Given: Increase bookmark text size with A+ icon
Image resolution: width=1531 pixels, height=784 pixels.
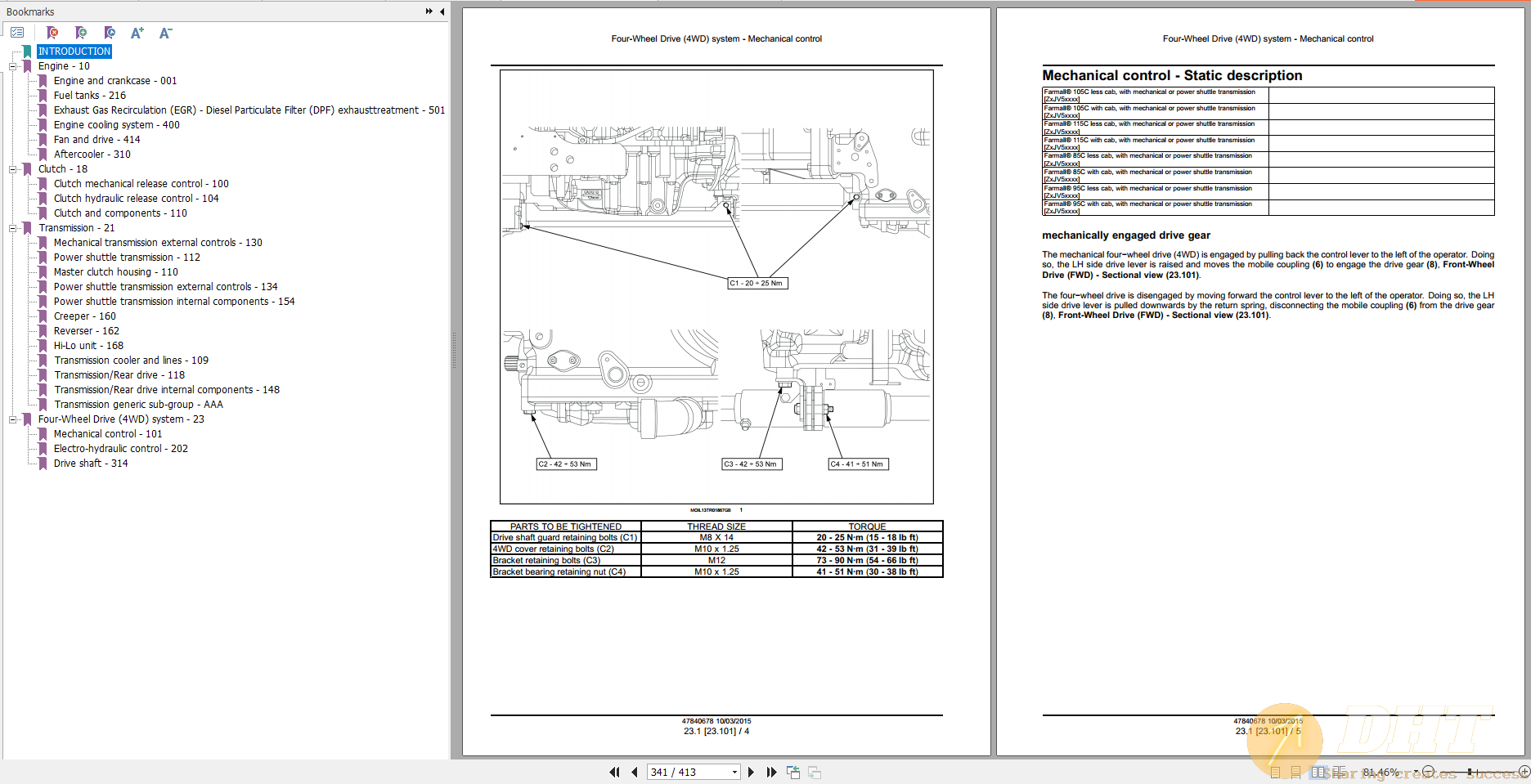Looking at the screenshot, I should [137, 33].
